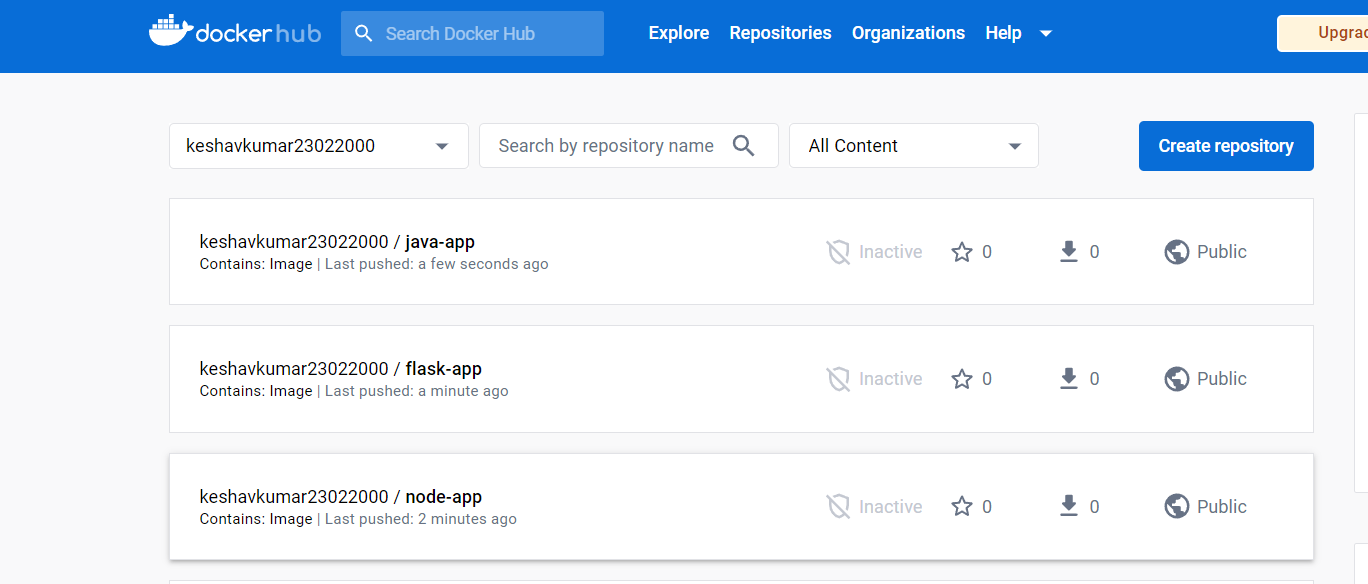Click the Docker Hub whale logo
Image resolution: width=1368 pixels, height=584 pixels.
click(234, 31)
